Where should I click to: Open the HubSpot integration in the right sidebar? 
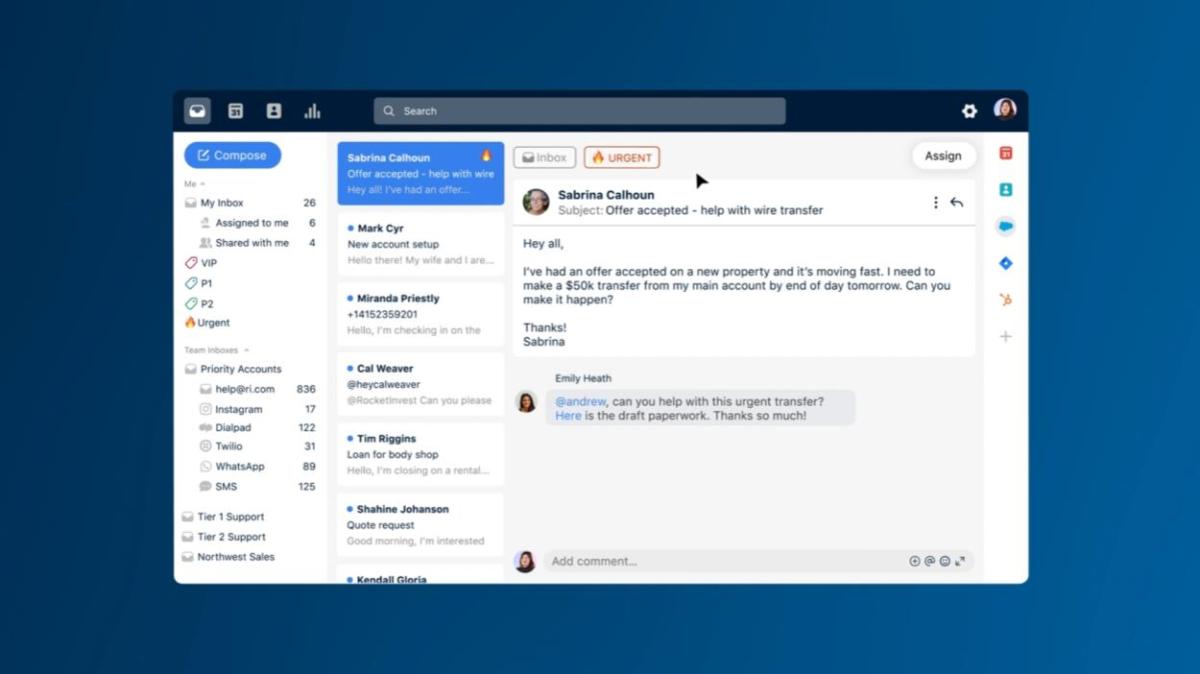pyautogui.click(x=1005, y=299)
